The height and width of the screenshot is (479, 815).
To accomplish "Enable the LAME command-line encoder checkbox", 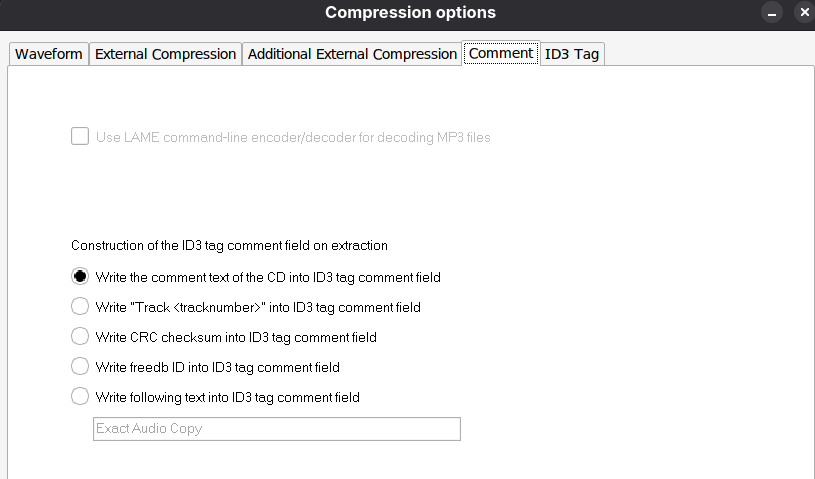I will click(x=80, y=137).
